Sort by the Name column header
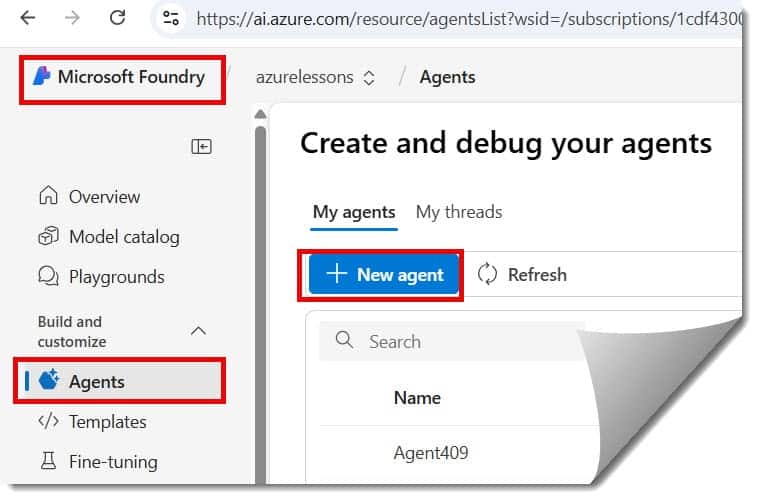This screenshot has height=499, width=757. click(417, 398)
